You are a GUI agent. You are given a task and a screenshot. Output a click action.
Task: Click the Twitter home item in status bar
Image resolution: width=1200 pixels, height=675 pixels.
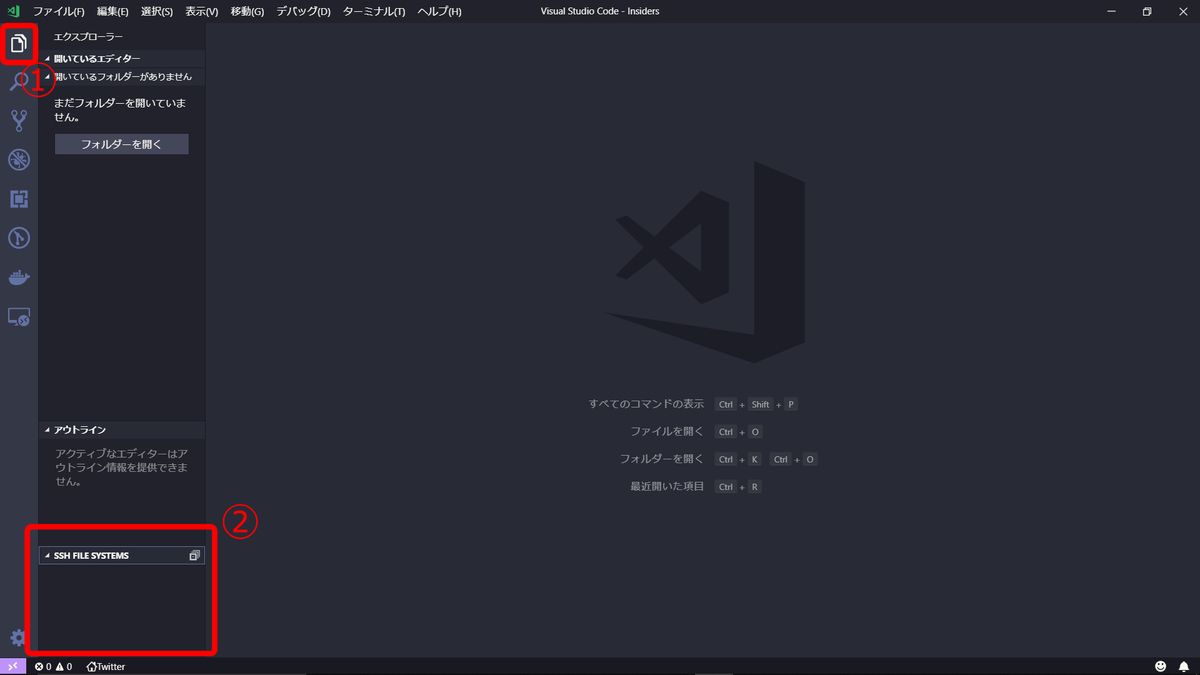tap(106, 666)
